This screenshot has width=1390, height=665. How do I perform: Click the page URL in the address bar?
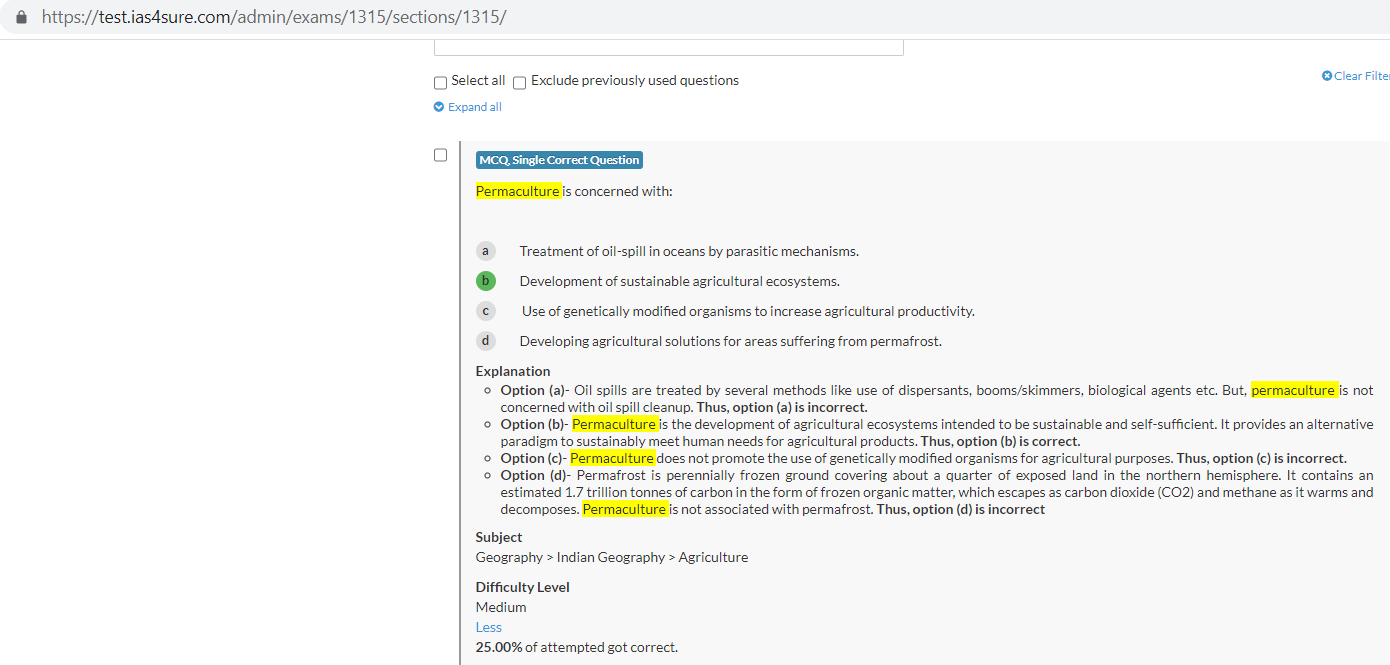[x=274, y=17]
